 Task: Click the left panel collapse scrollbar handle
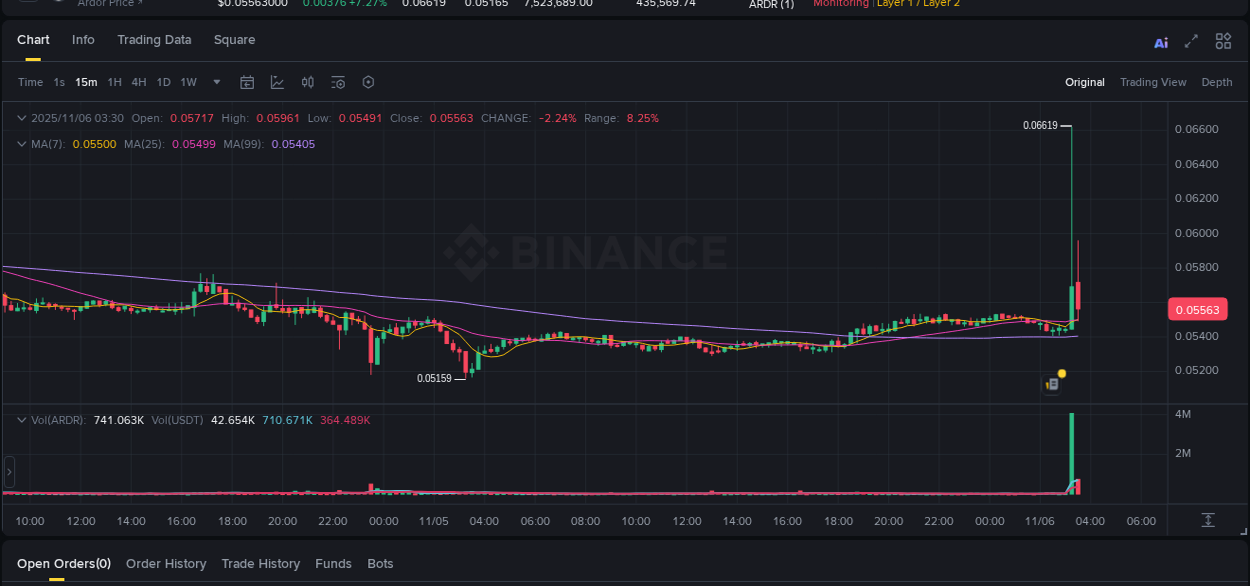point(9,471)
